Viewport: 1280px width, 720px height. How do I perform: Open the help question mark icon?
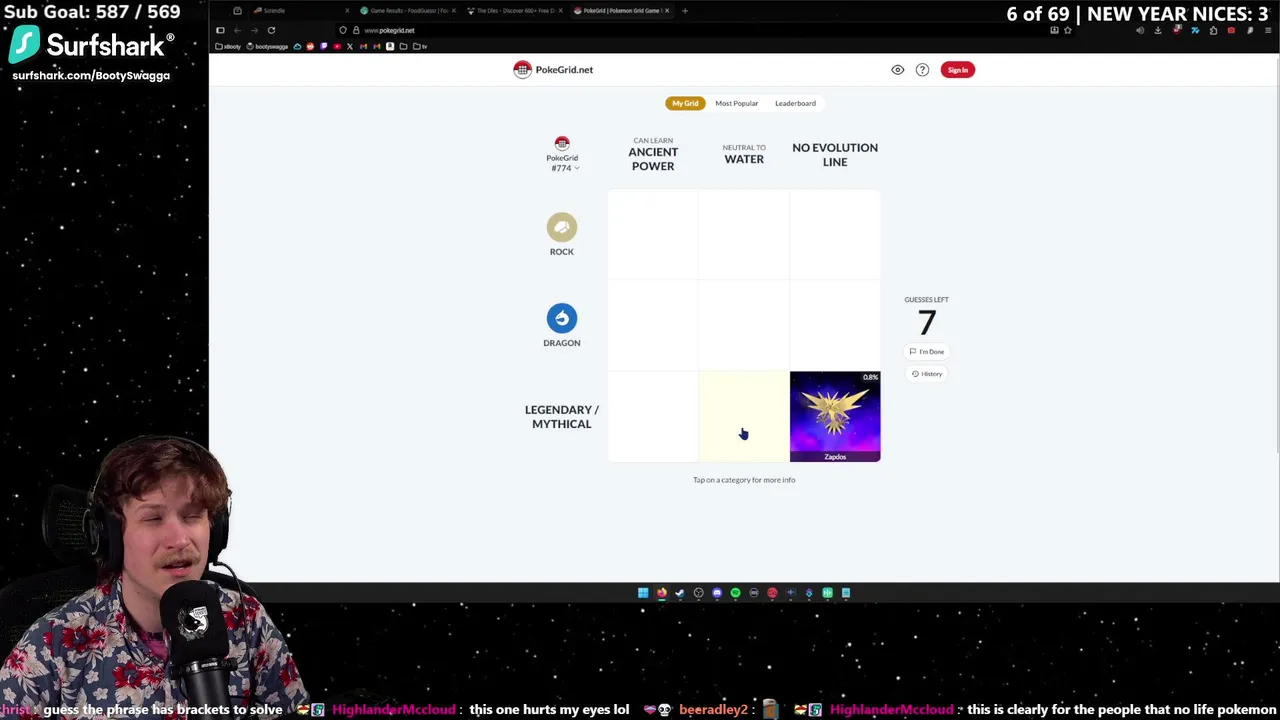click(x=922, y=70)
